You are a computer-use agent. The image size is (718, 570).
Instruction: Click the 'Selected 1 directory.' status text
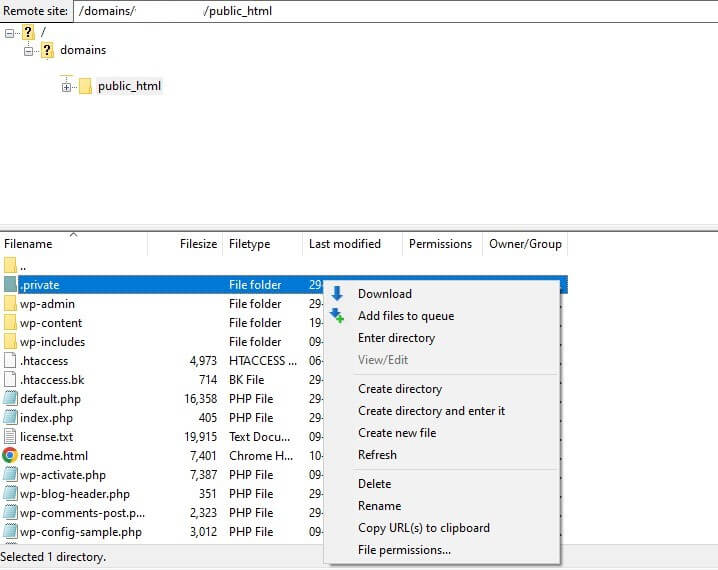point(53,557)
